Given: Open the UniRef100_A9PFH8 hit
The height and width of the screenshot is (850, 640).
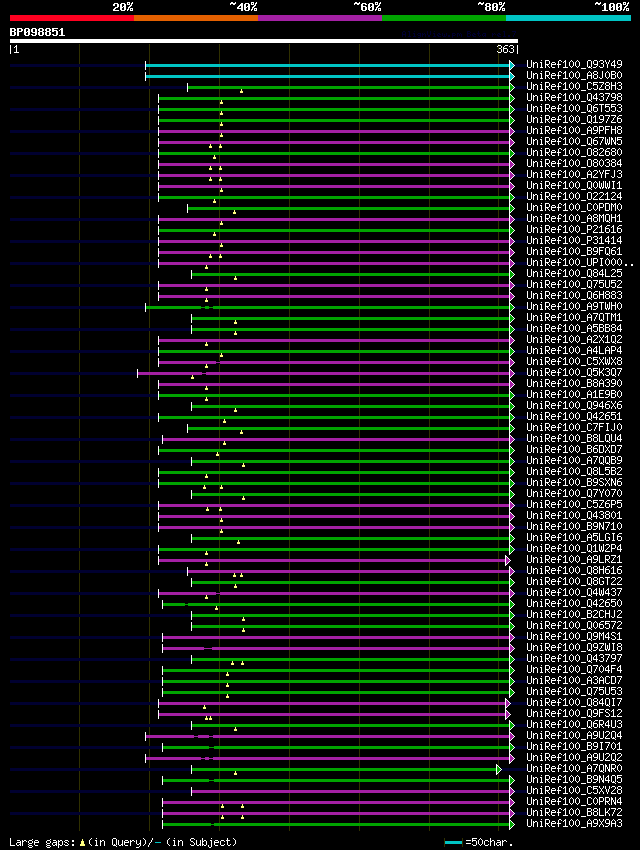Looking at the screenshot, I should [x=574, y=131].
